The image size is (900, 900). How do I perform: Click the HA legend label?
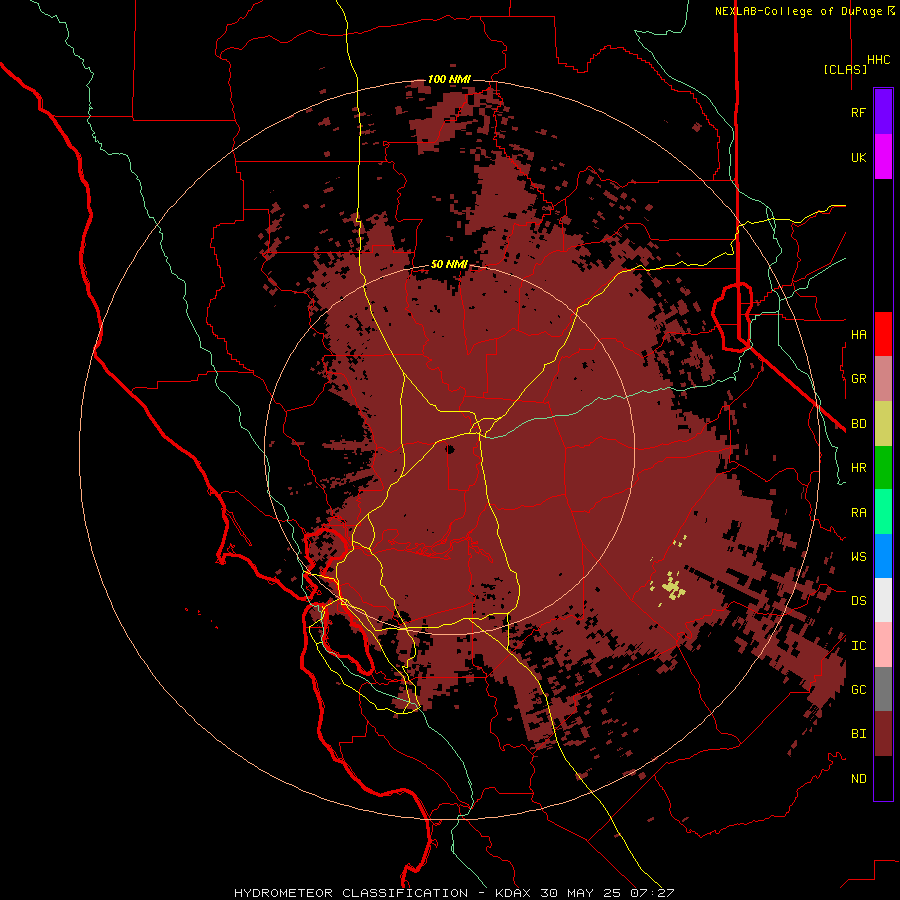coord(859,334)
